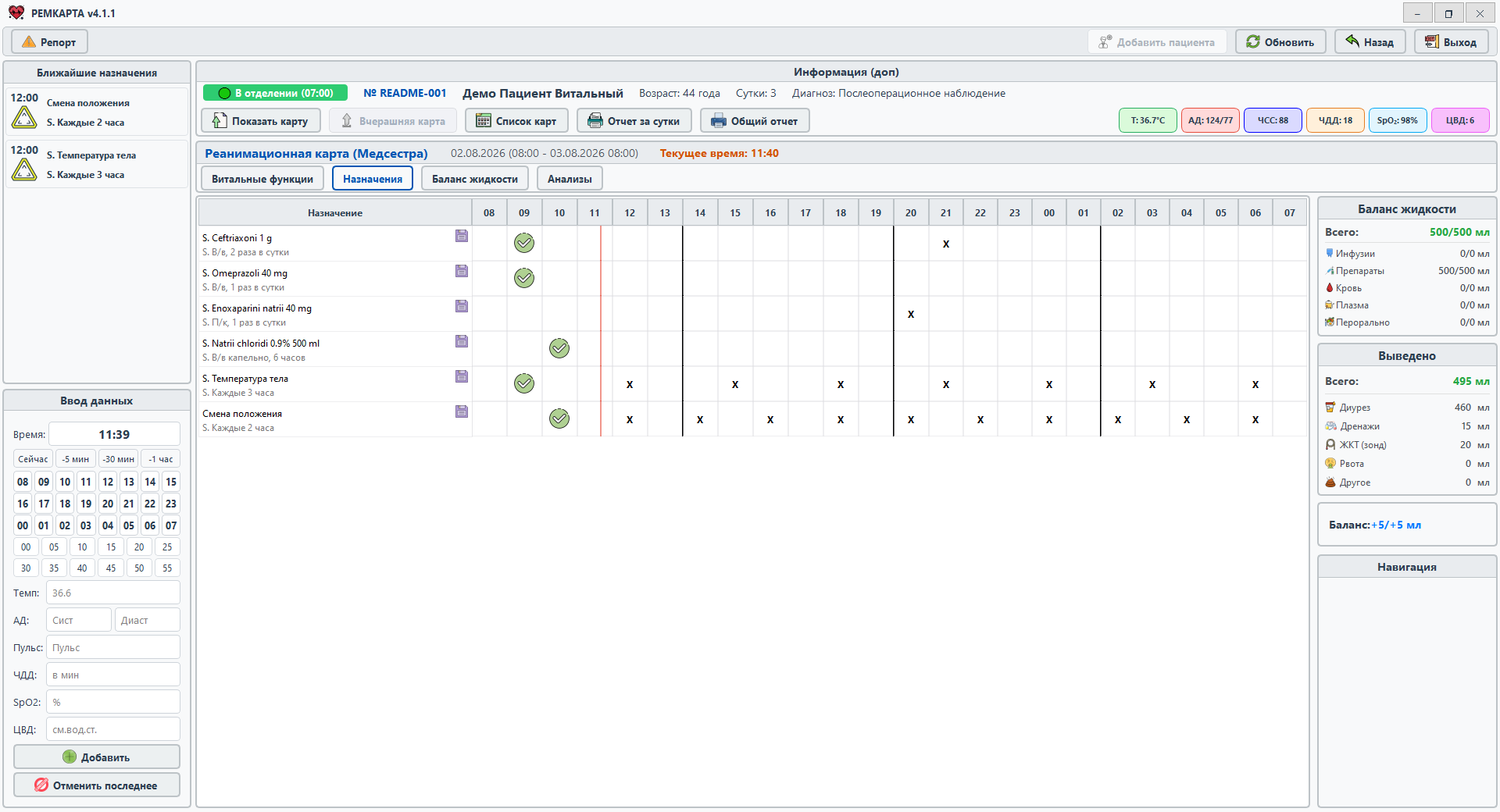Screen dimensions: 1500x812
Task: Click the completed checkmark for Omeprazoli at 09
Action: (524, 278)
